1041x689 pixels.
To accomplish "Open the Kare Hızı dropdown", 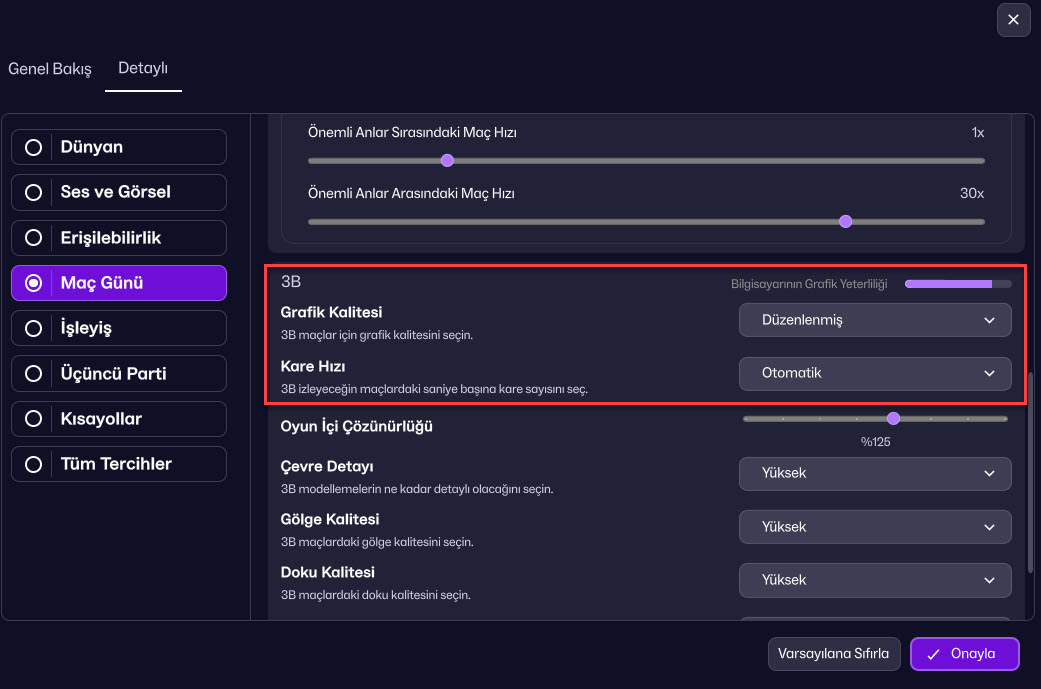I will coord(874,373).
